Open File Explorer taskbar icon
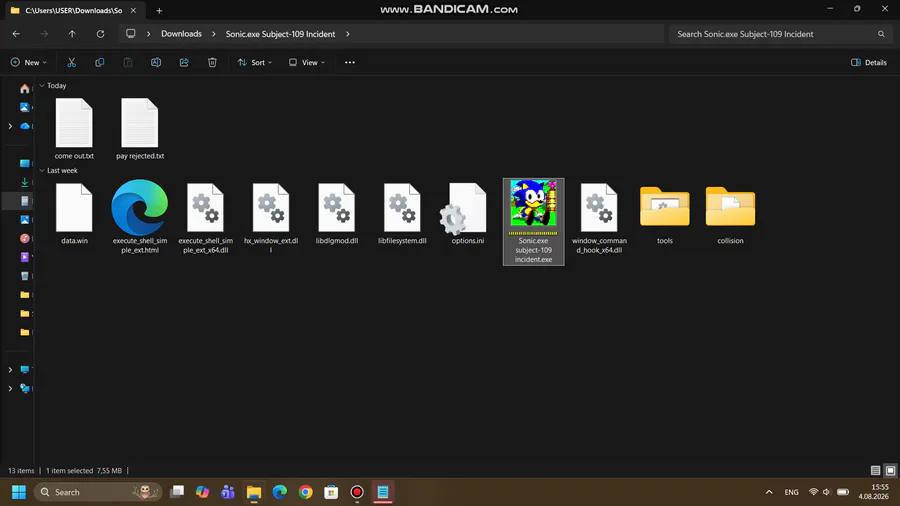 pyautogui.click(x=254, y=492)
